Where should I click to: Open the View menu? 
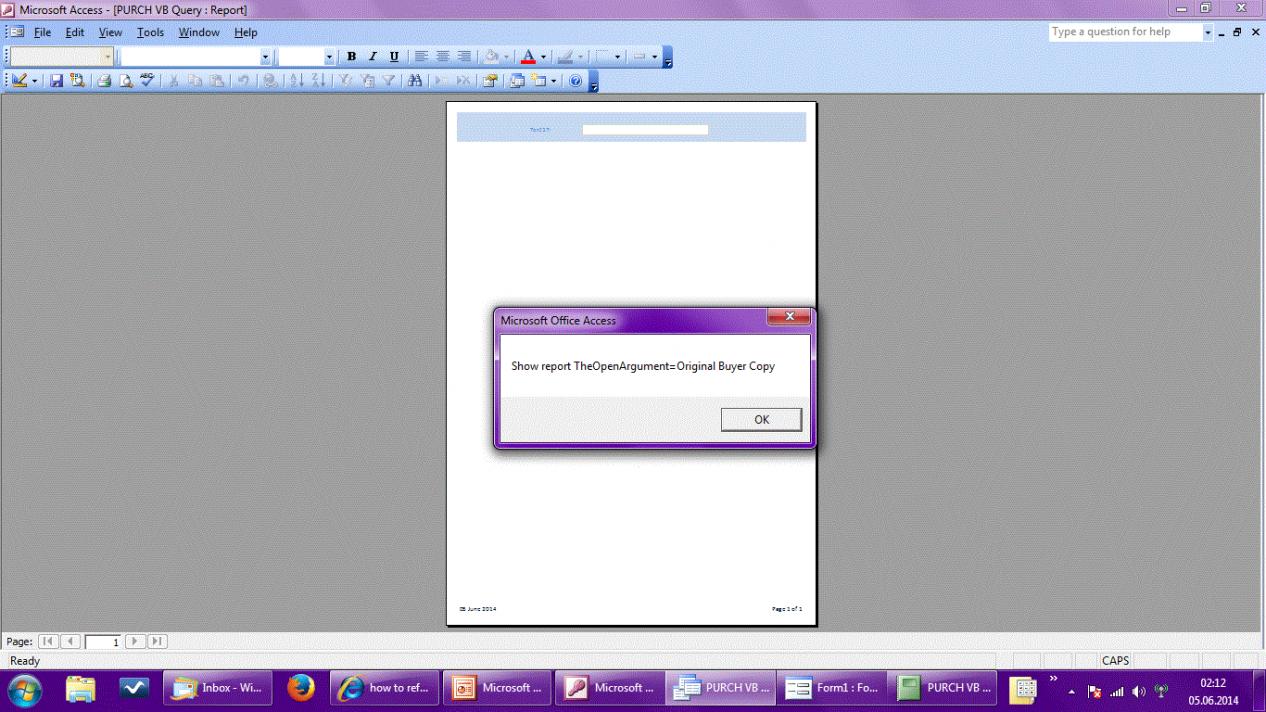110,32
